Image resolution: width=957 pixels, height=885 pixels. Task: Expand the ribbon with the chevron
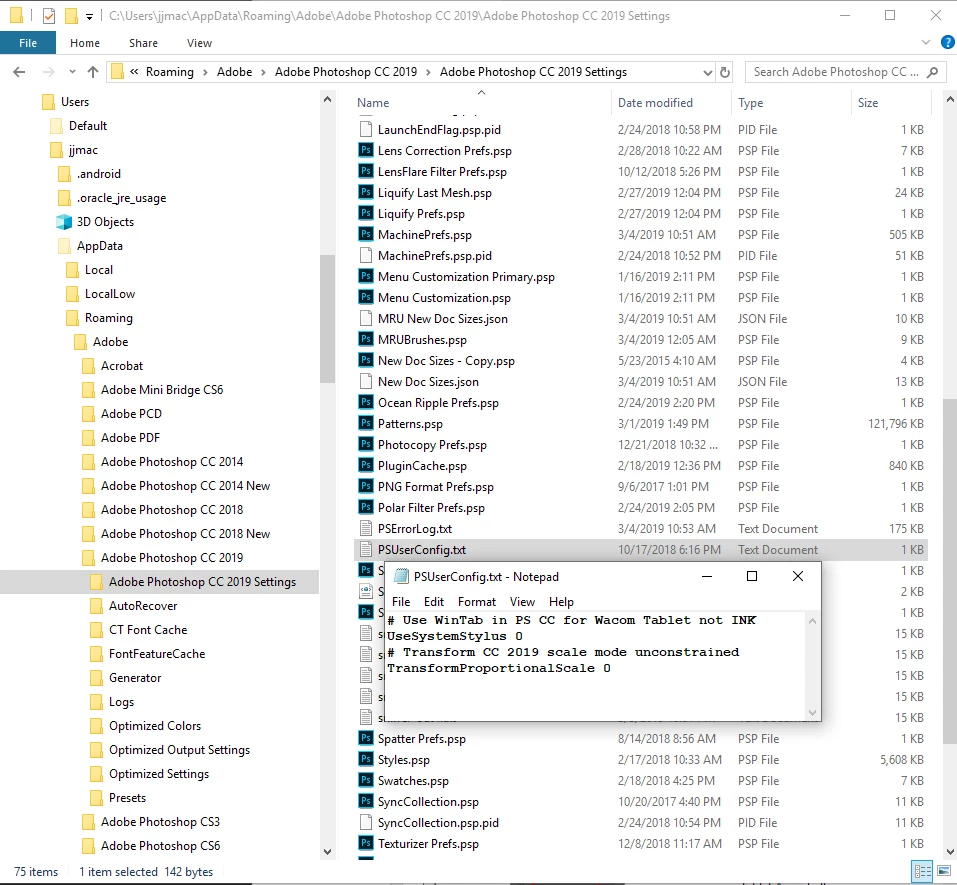coord(926,42)
